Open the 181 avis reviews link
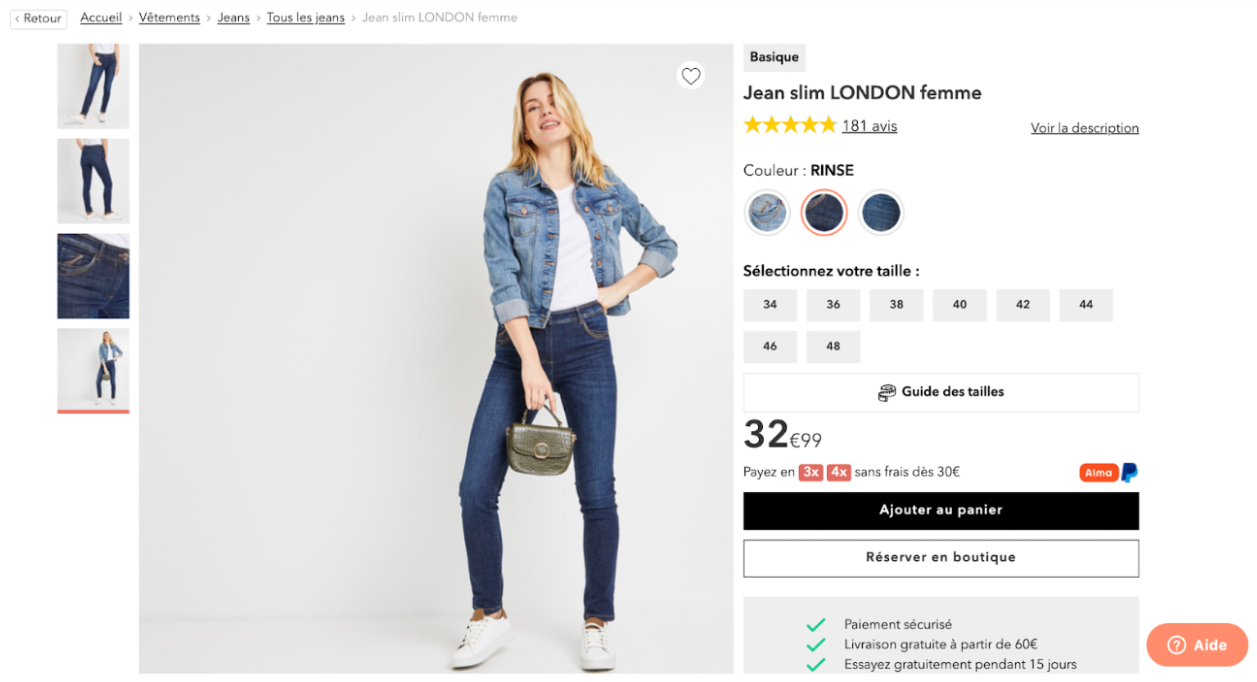This screenshot has width=1257, height=682. click(x=868, y=126)
